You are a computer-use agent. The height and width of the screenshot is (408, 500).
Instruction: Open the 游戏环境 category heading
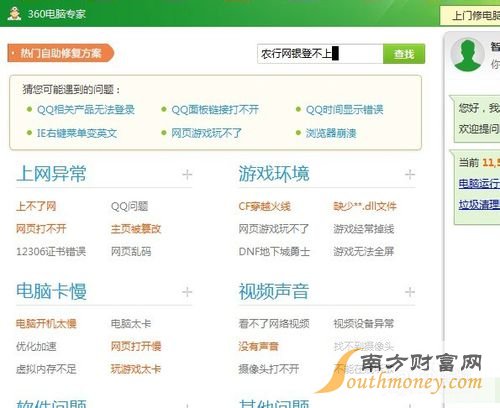[274, 174]
